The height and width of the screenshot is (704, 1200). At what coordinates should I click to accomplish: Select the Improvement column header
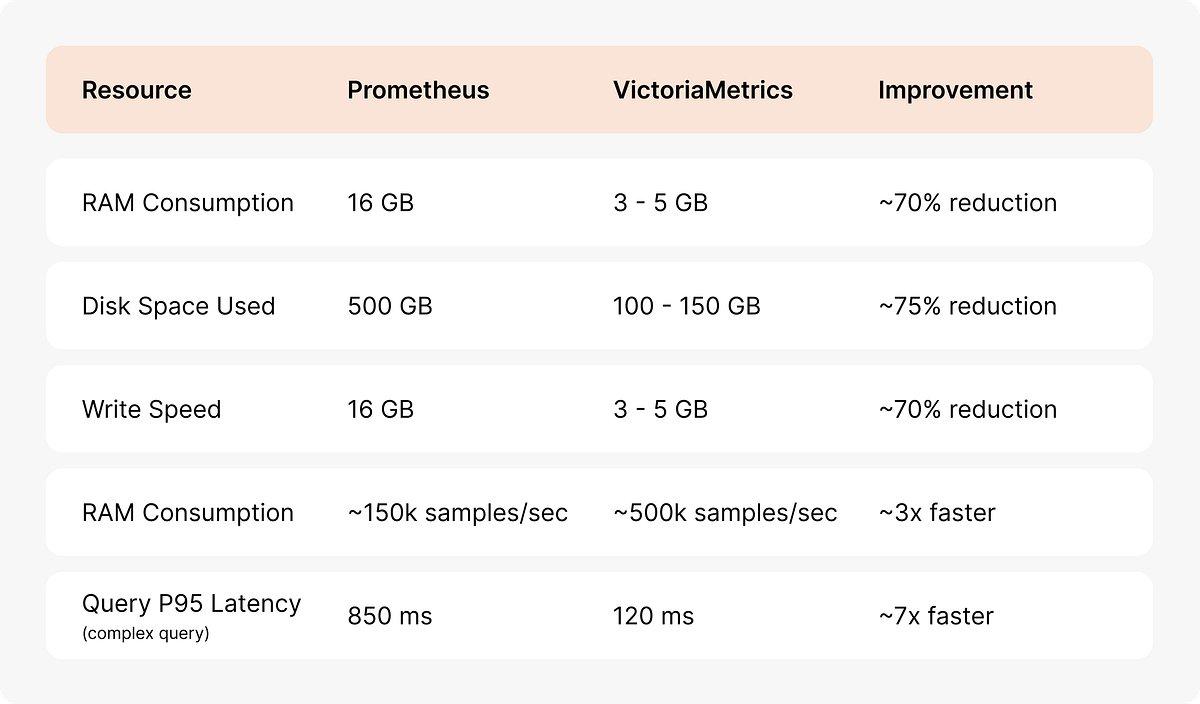(955, 90)
